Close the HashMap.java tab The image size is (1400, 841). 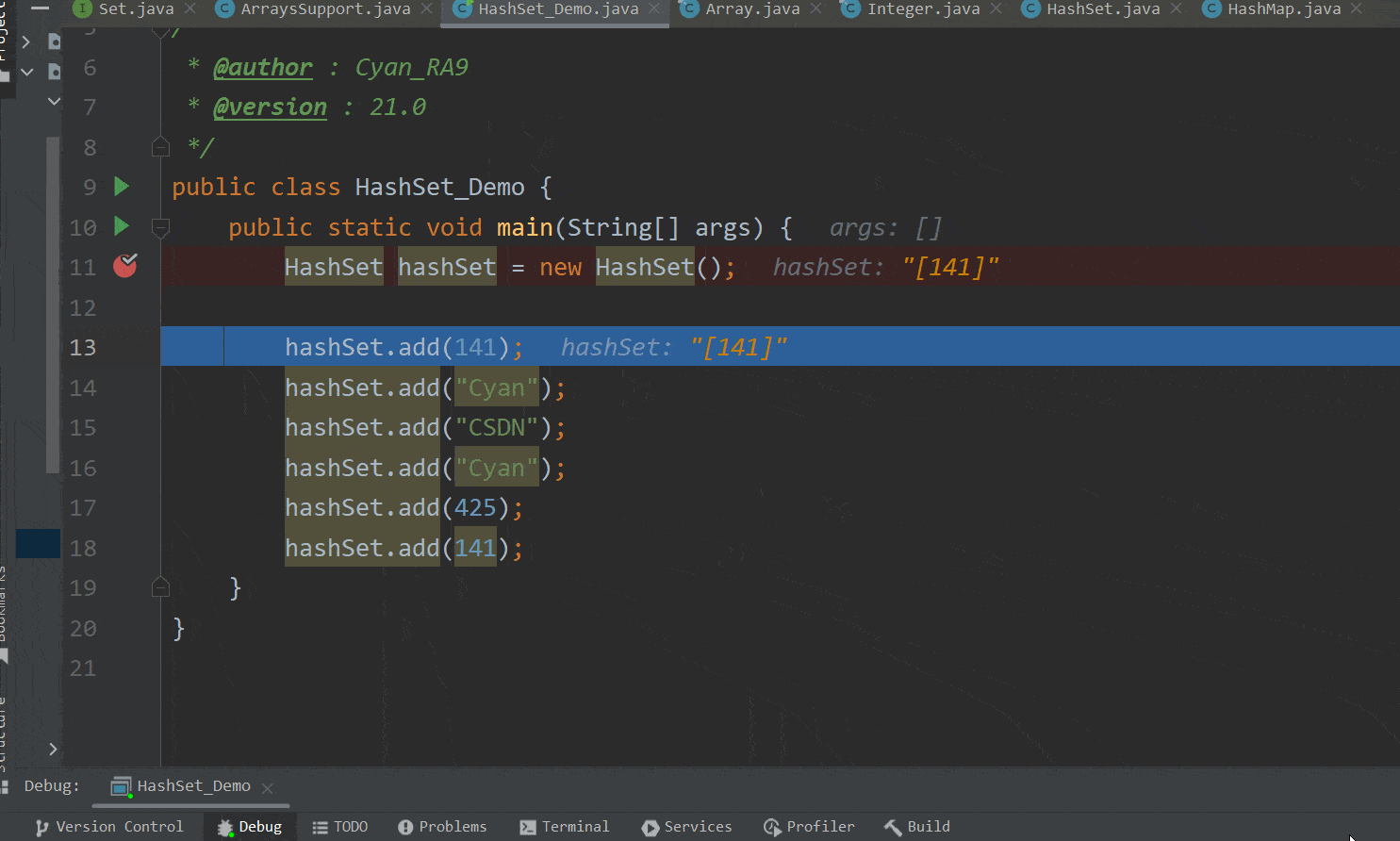click(1357, 9)
